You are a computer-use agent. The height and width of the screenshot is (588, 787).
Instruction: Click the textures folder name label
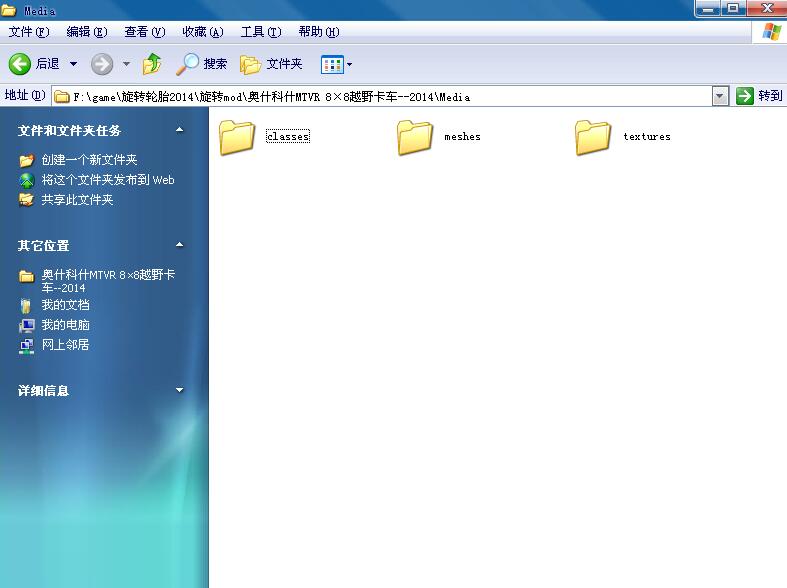coord(646,136)
